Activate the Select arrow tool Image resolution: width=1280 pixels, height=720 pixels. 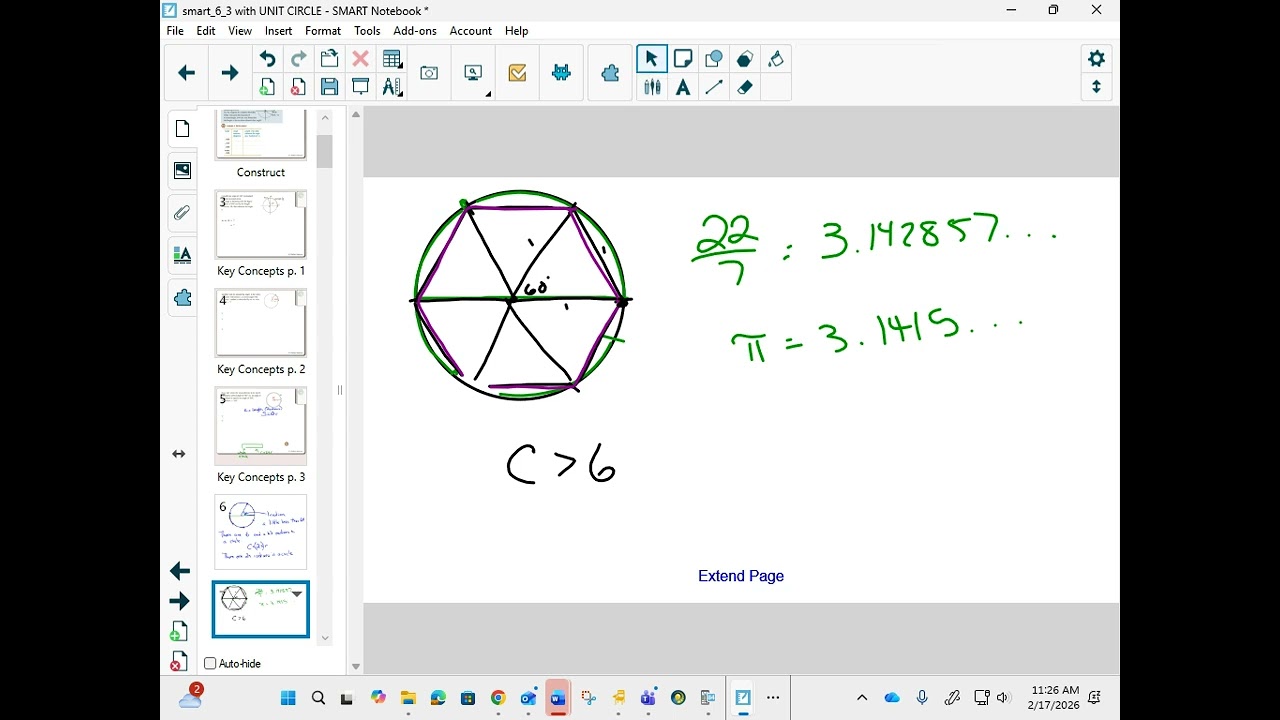pyautogui.click(x=652, y=59)
